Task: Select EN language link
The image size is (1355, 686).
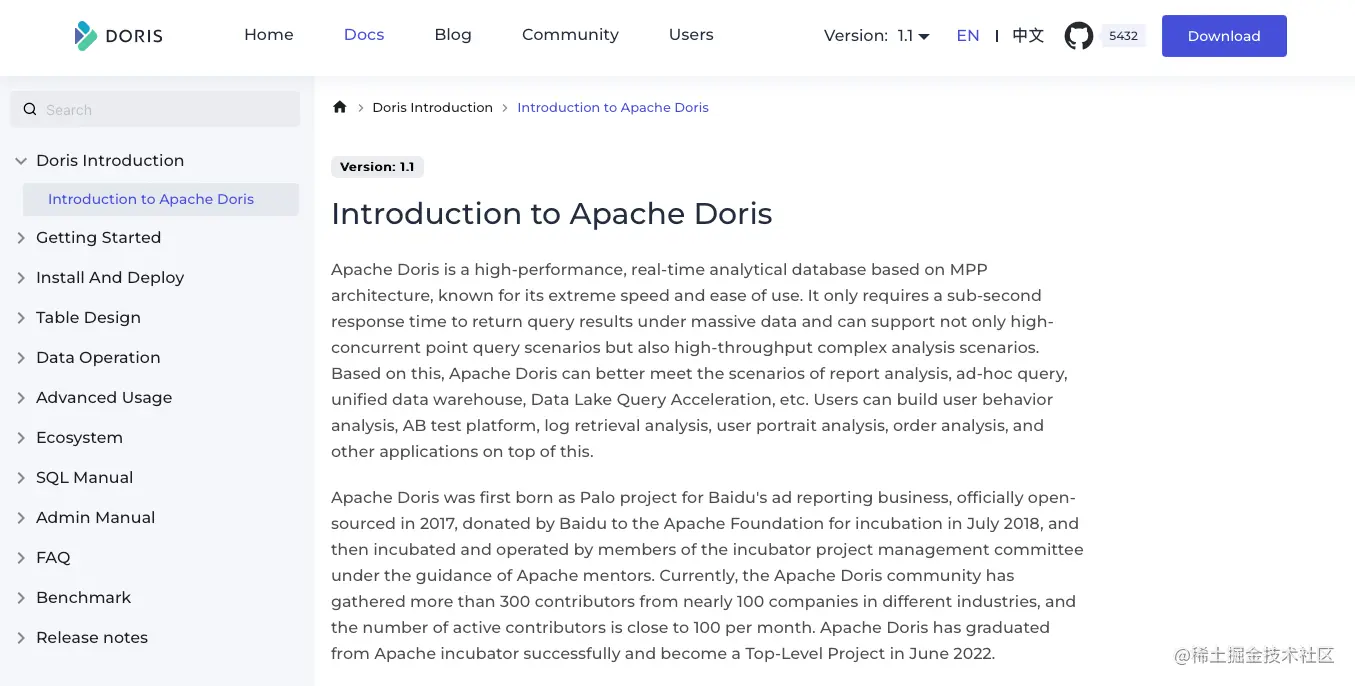Action: tap(967, 36)
